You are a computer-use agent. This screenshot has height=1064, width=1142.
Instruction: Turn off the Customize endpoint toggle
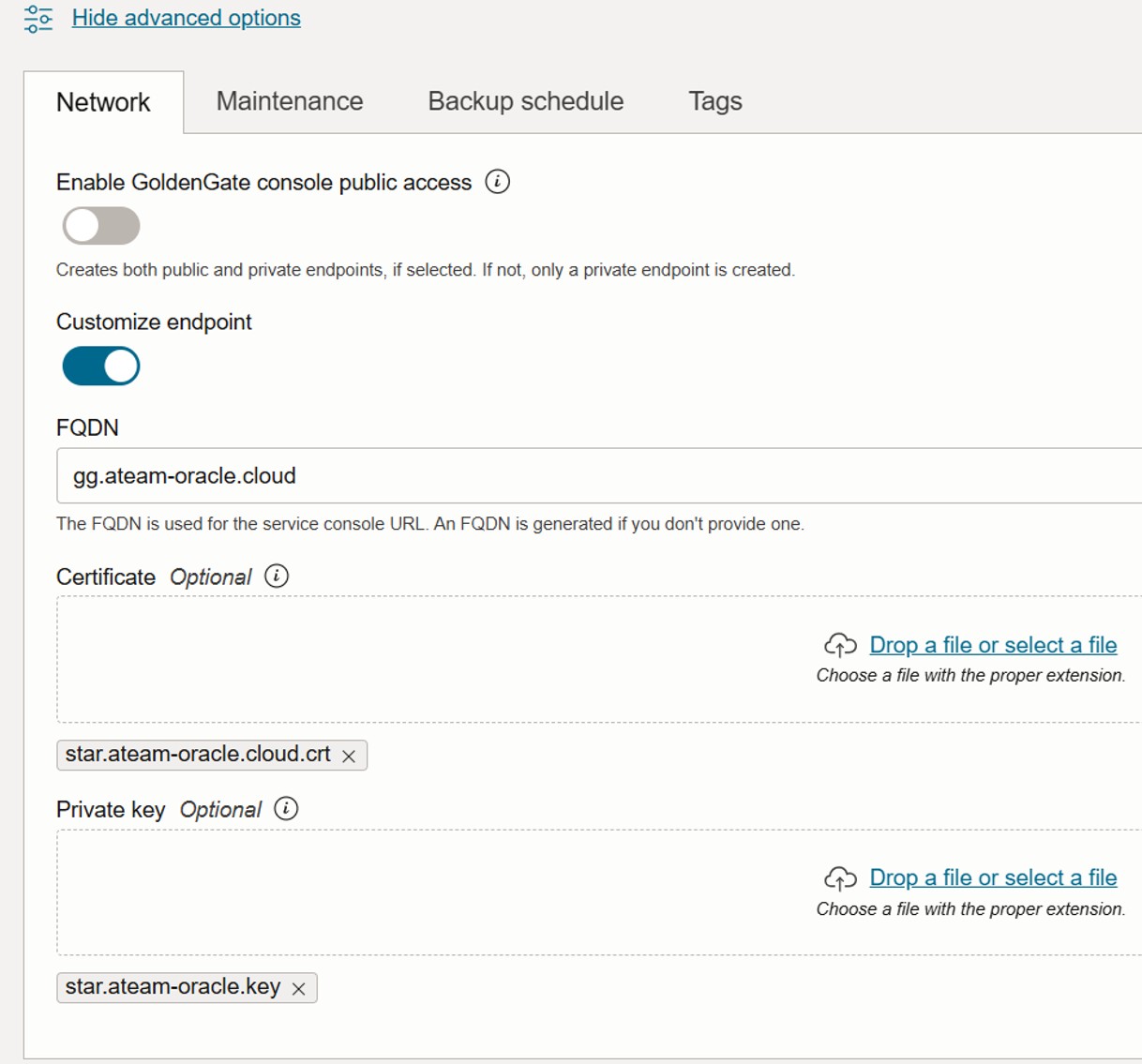point(101,366)
